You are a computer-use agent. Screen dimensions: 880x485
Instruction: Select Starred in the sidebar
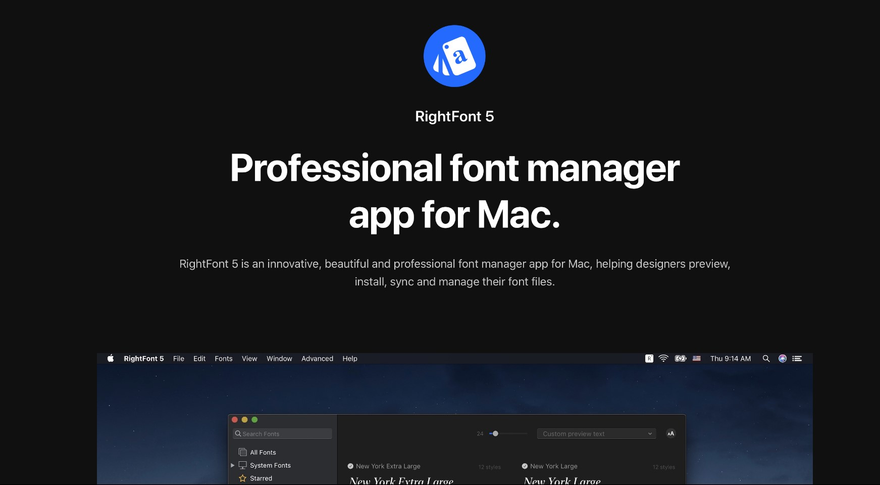click(x=261, y=478)
